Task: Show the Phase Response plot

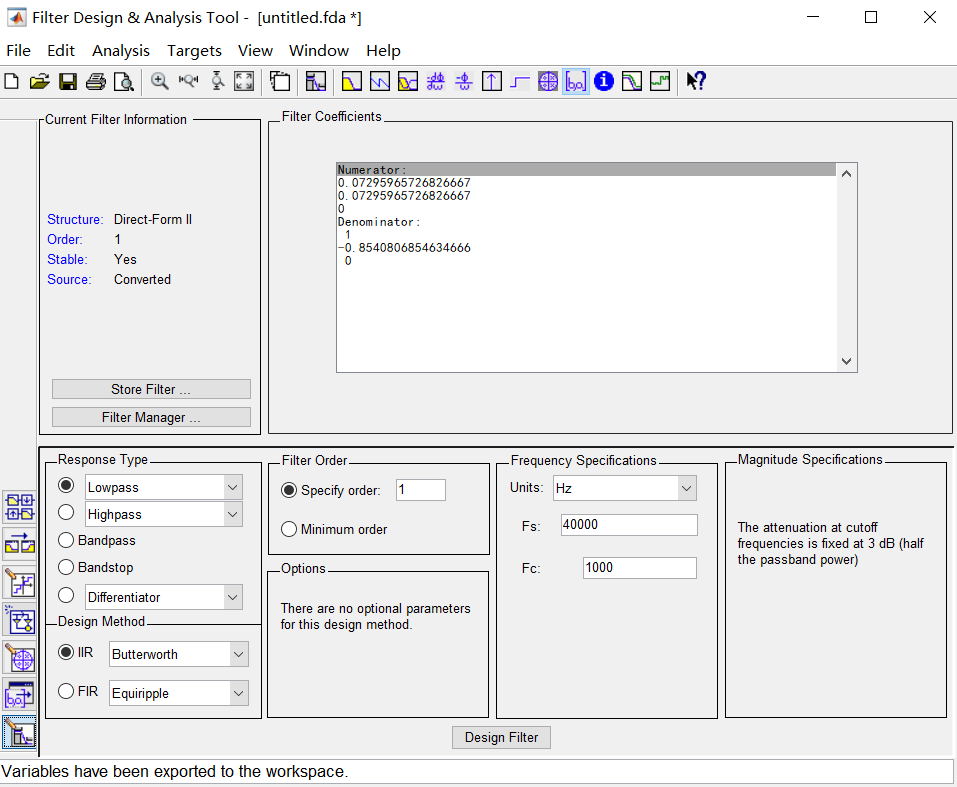Action: (x=380, y=81)
